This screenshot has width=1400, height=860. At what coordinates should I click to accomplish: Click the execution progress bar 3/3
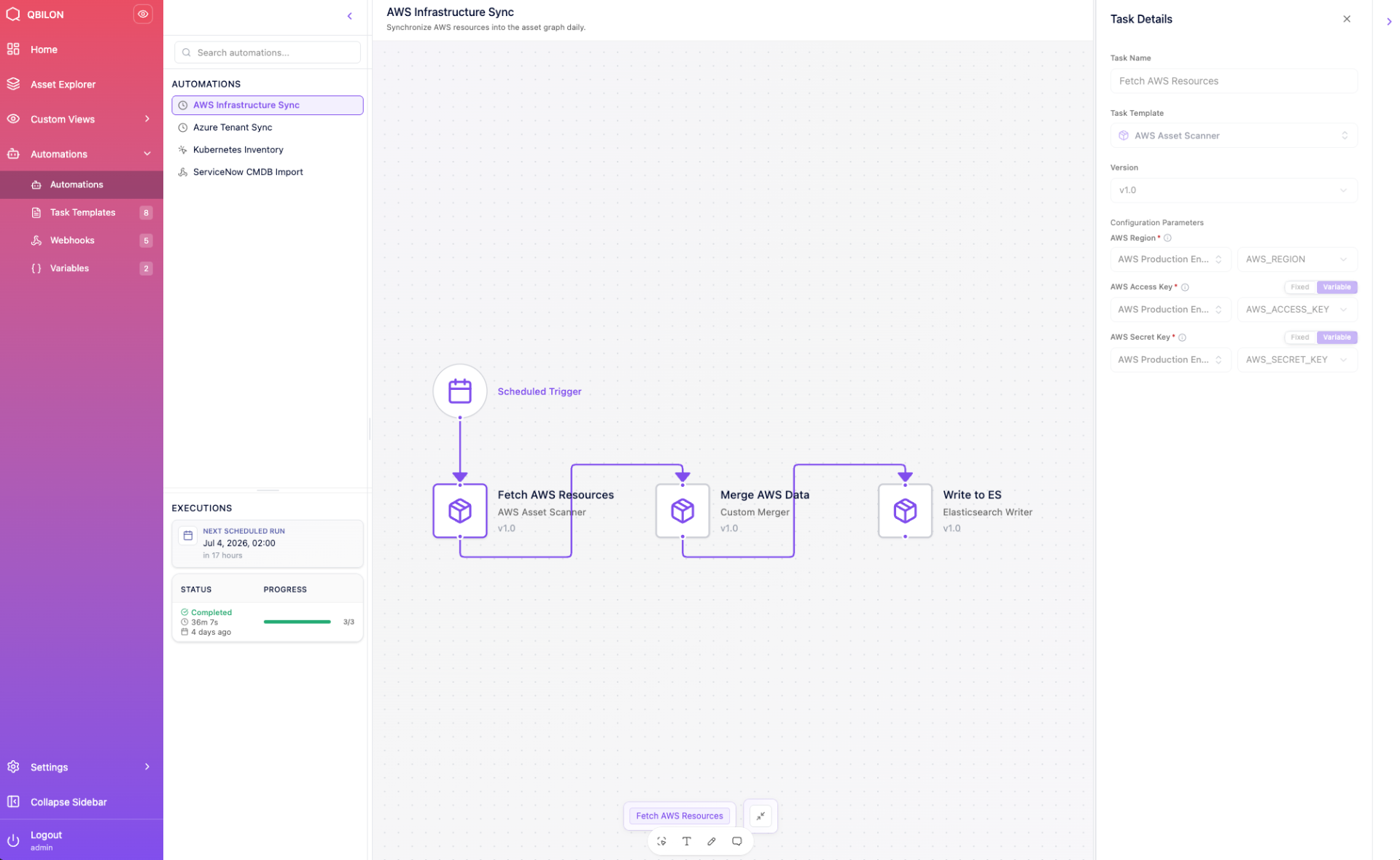coord(297,622)
